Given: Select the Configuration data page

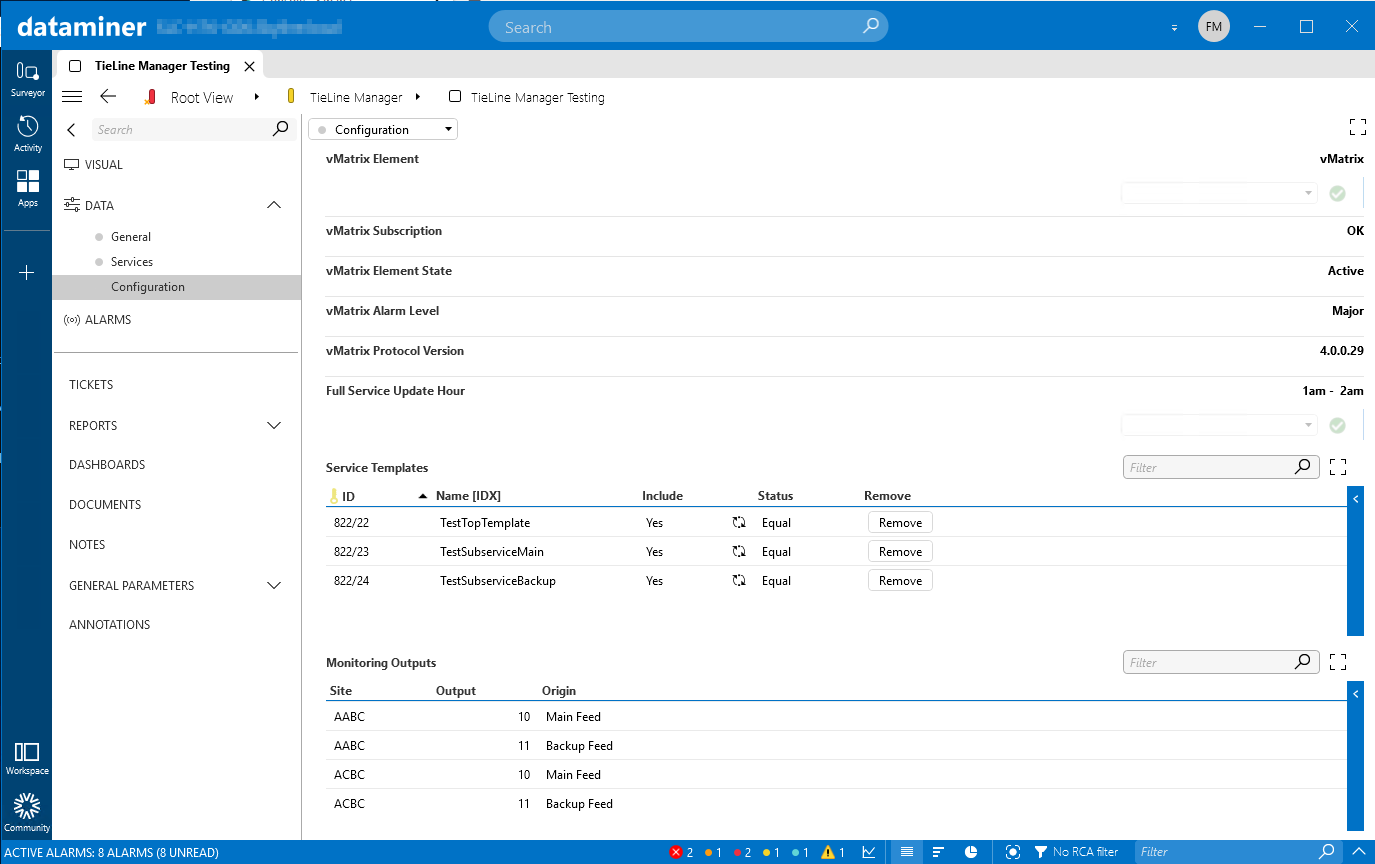Looking at the screenshot, I should (176, 287).
